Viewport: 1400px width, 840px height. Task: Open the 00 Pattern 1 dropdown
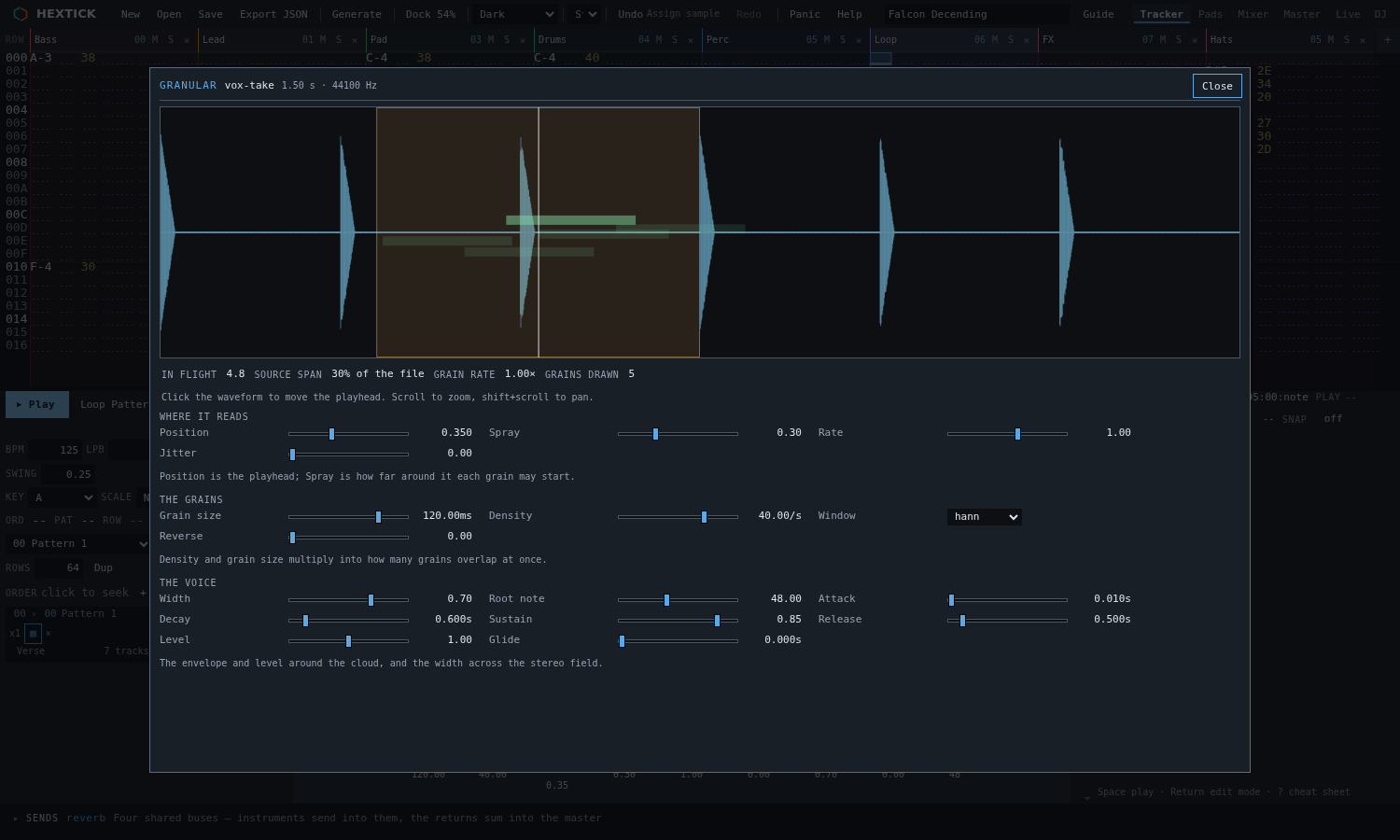pos(77,544)
